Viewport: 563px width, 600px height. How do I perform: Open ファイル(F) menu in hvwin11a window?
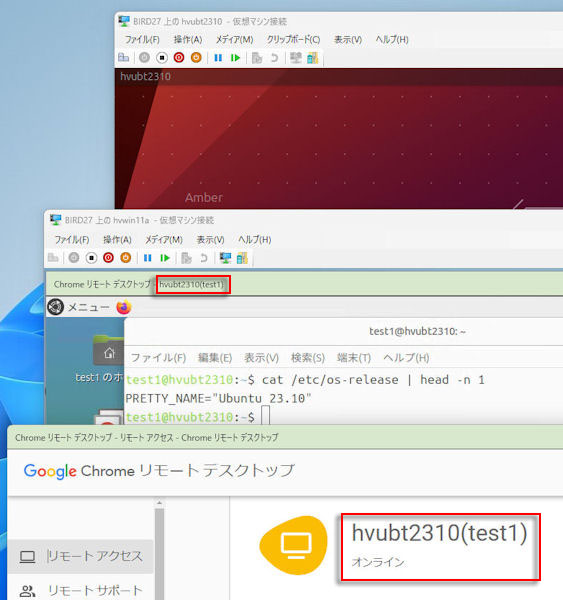[72, 240]
